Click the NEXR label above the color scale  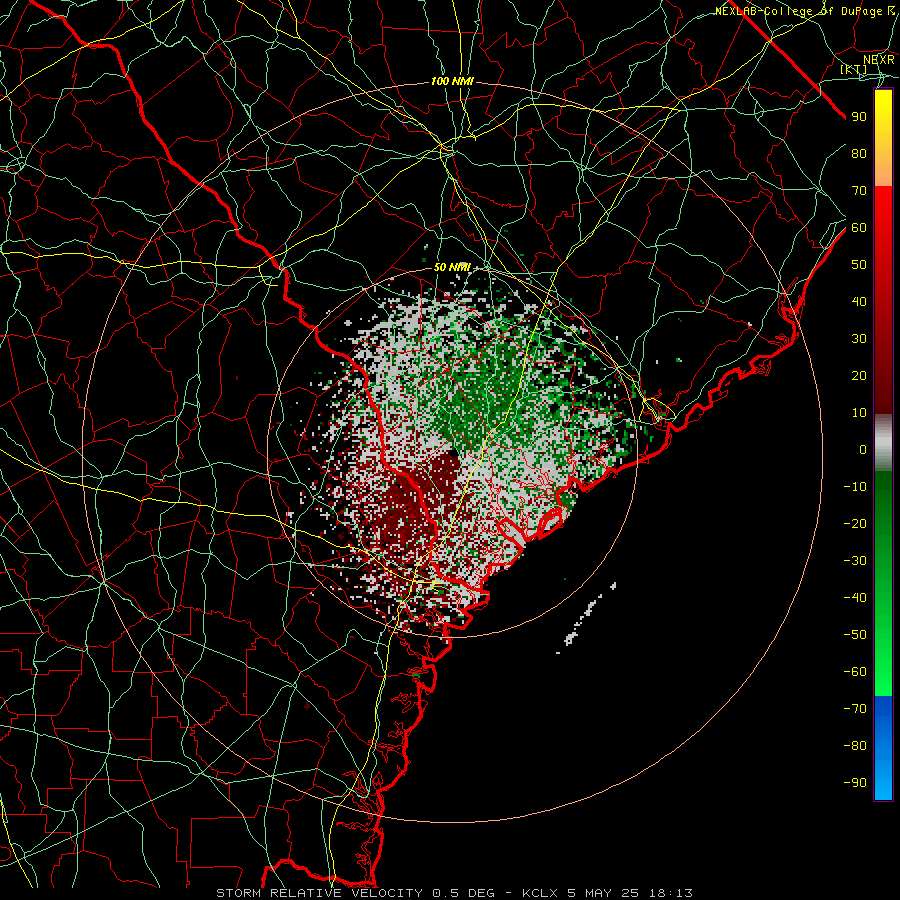[x=879, y=59]
